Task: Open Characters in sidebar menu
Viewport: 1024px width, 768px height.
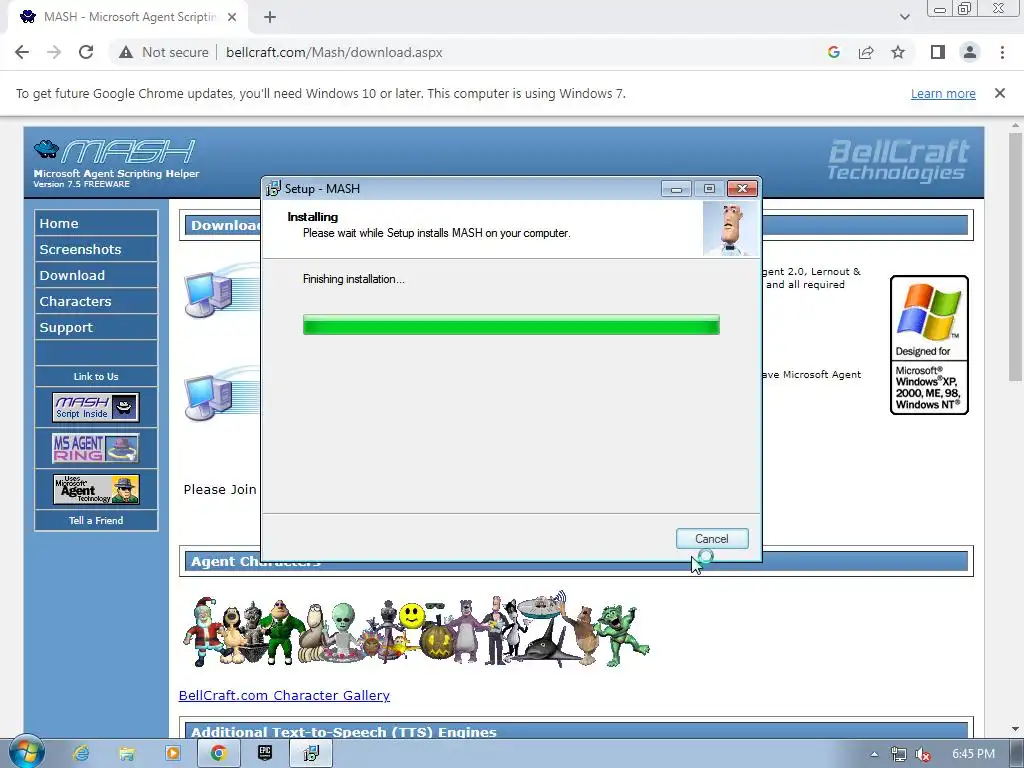Action: point(96,302)
